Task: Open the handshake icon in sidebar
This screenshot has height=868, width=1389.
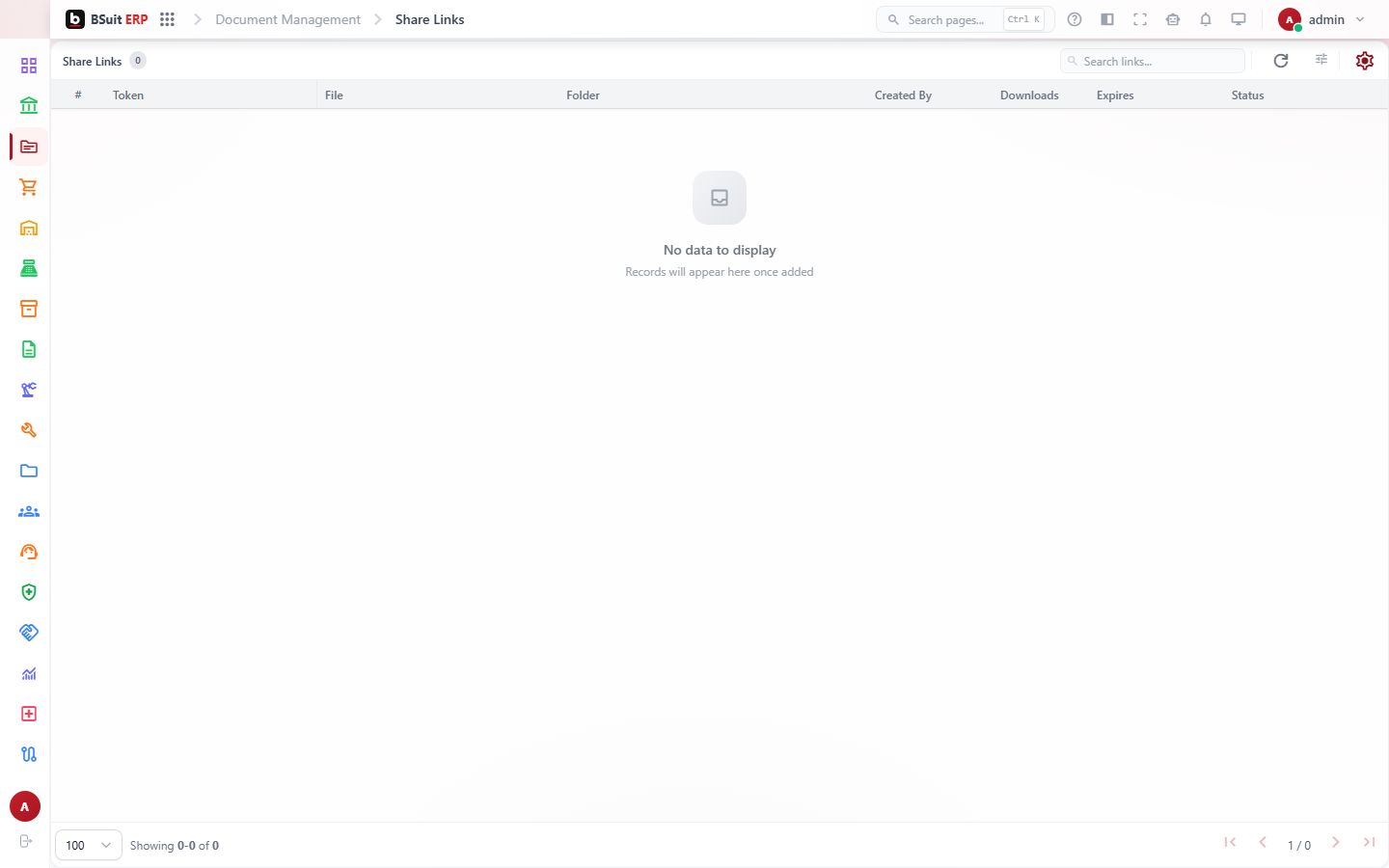Action: click(x=29, y=633)
